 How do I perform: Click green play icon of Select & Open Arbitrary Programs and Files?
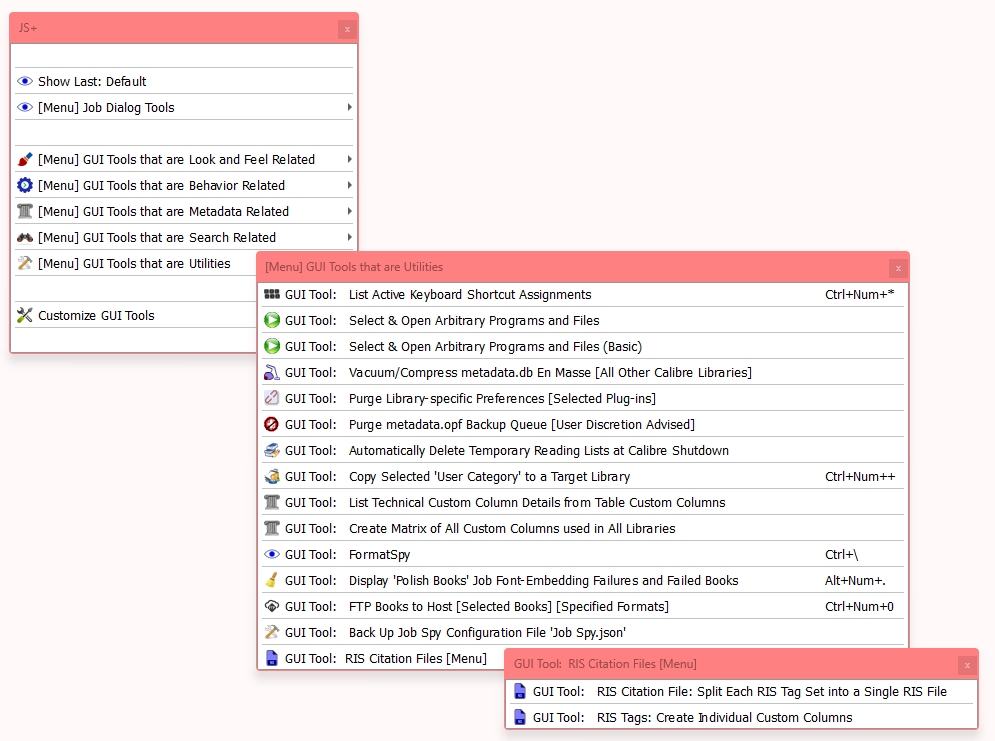[x=272, y=320]
